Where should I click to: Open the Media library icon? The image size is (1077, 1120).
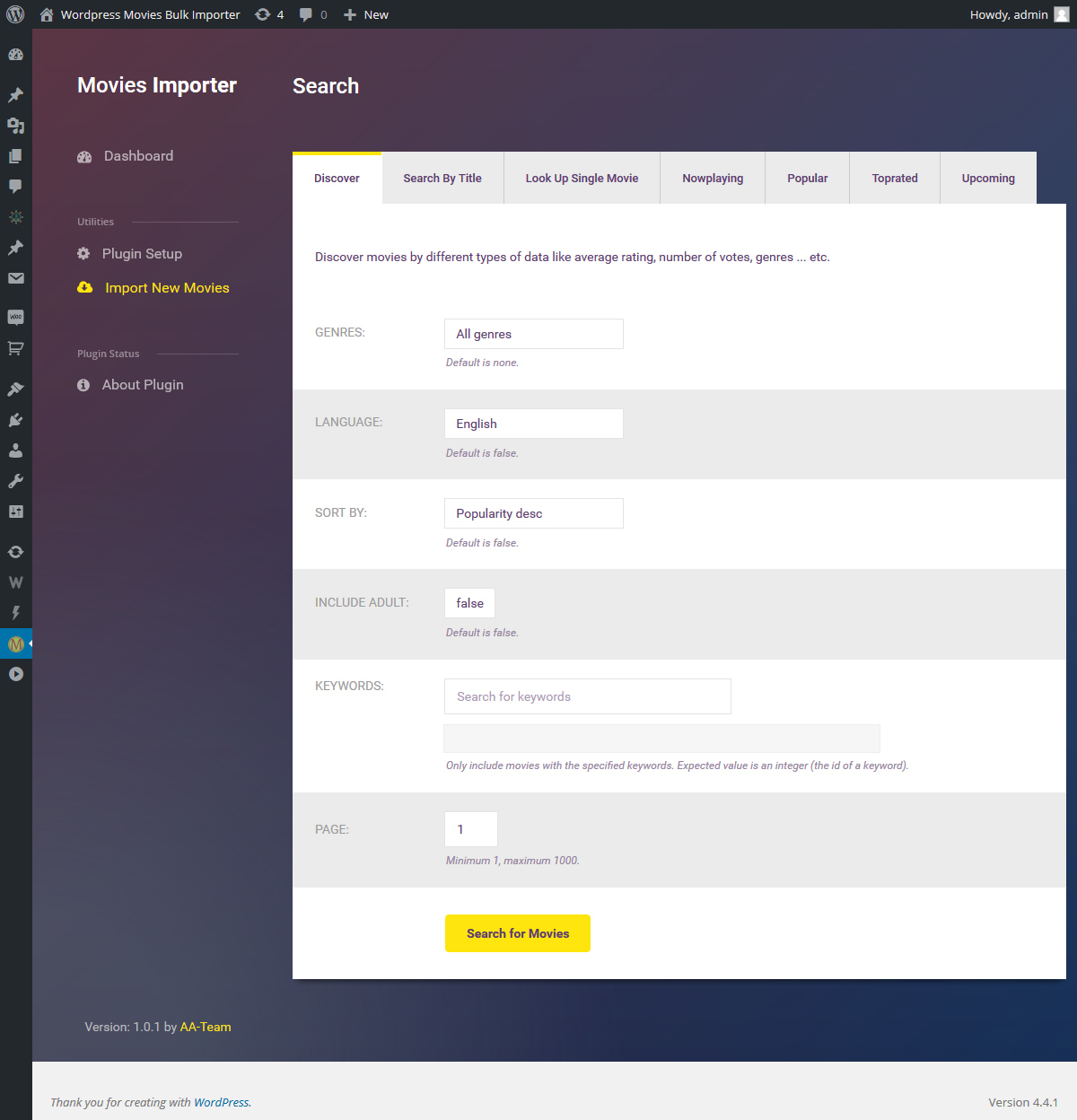point(15,126)
